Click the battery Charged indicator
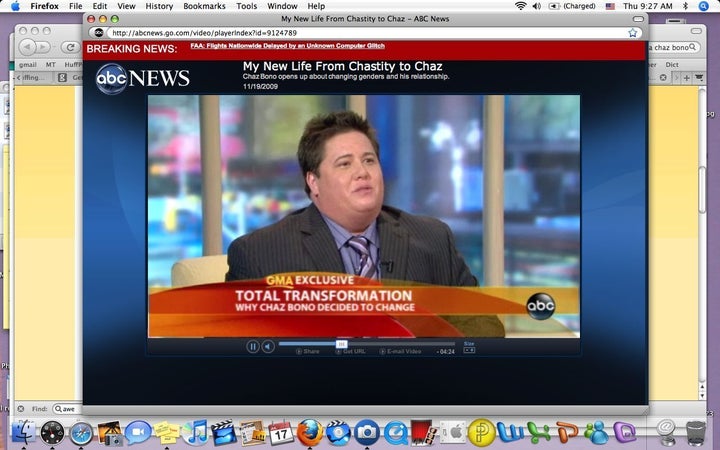The height and width of the screenshot is (450, 720). [x=572, y=6]
